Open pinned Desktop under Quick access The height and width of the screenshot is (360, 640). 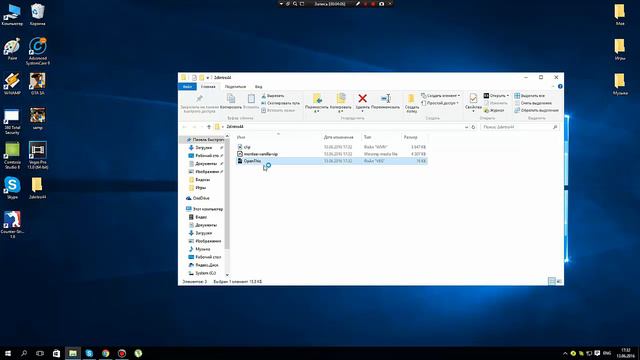point(206,156)
